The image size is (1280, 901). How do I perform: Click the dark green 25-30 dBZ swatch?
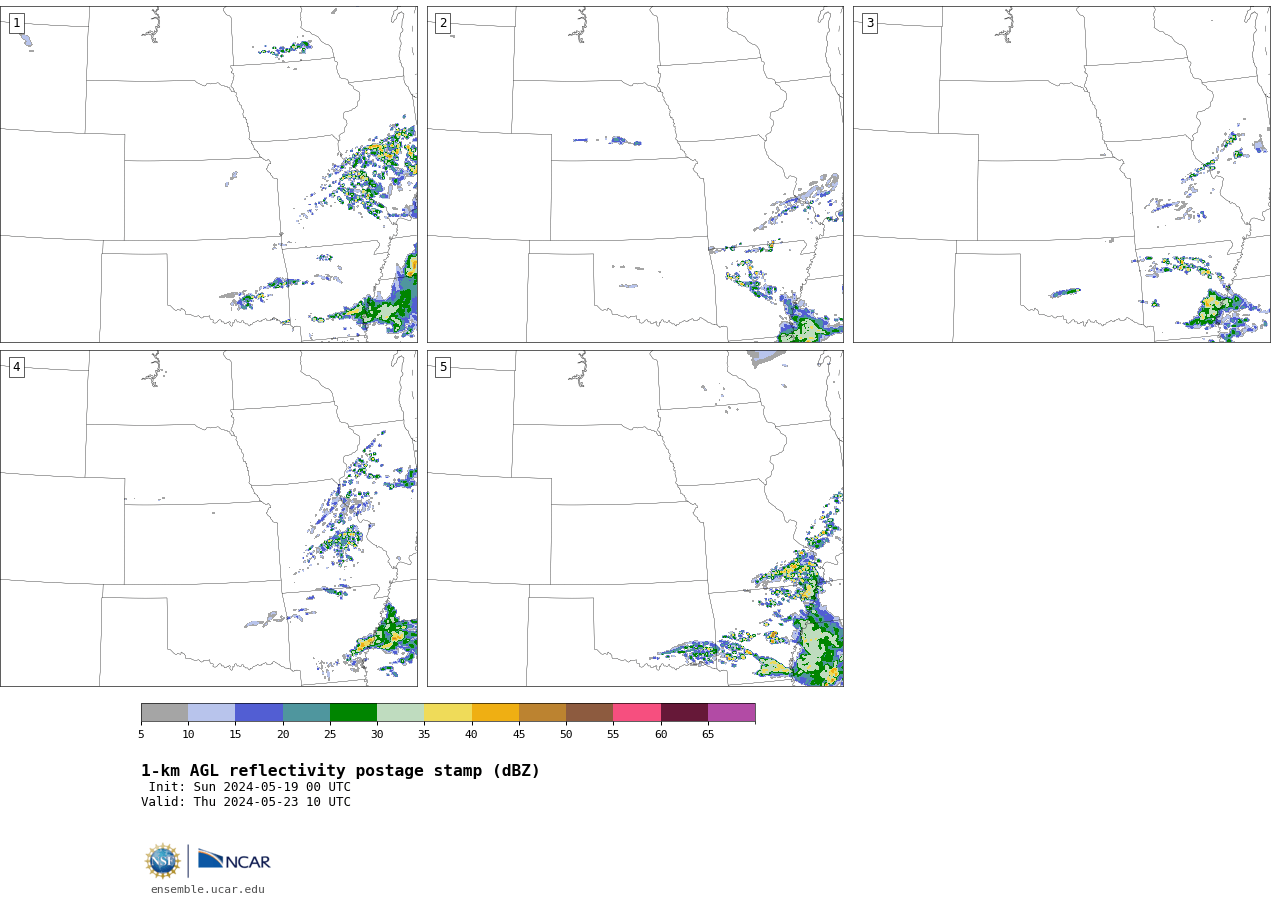353,712
